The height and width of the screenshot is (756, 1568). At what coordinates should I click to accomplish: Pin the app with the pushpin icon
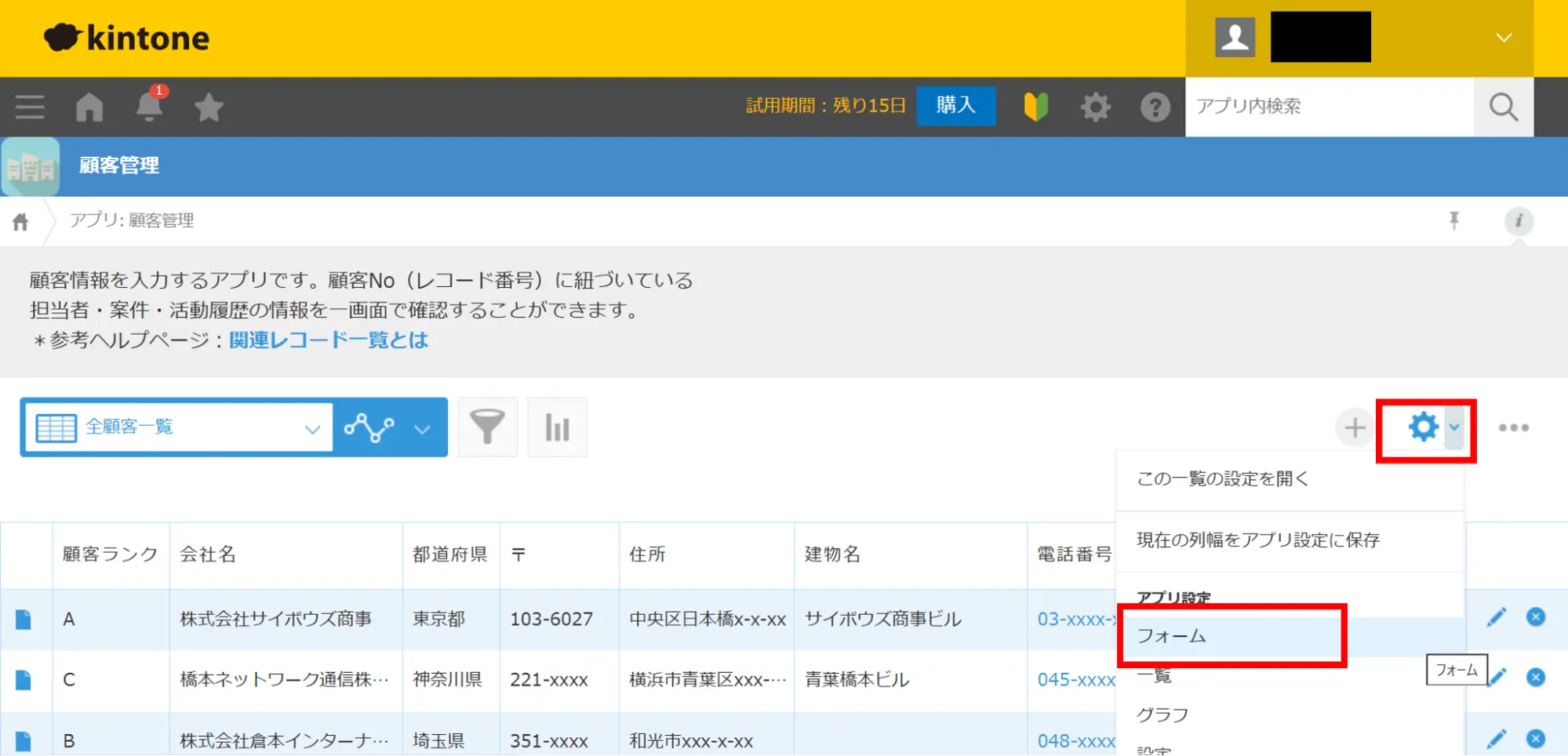point(1453,221)
